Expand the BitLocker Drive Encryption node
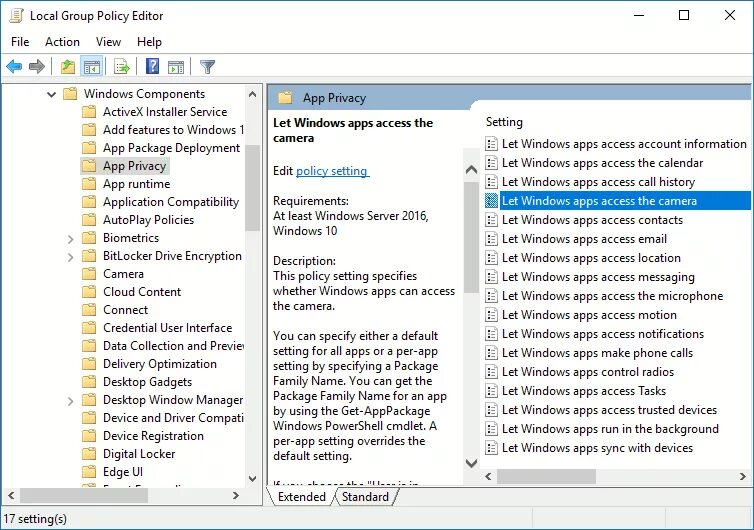The height and width of the screenshot is (530, 754). click(70, 257)
